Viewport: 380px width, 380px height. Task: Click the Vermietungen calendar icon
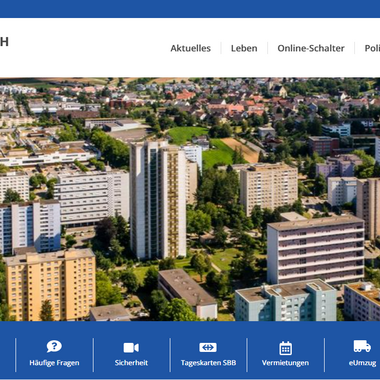(x=285, y=348)
